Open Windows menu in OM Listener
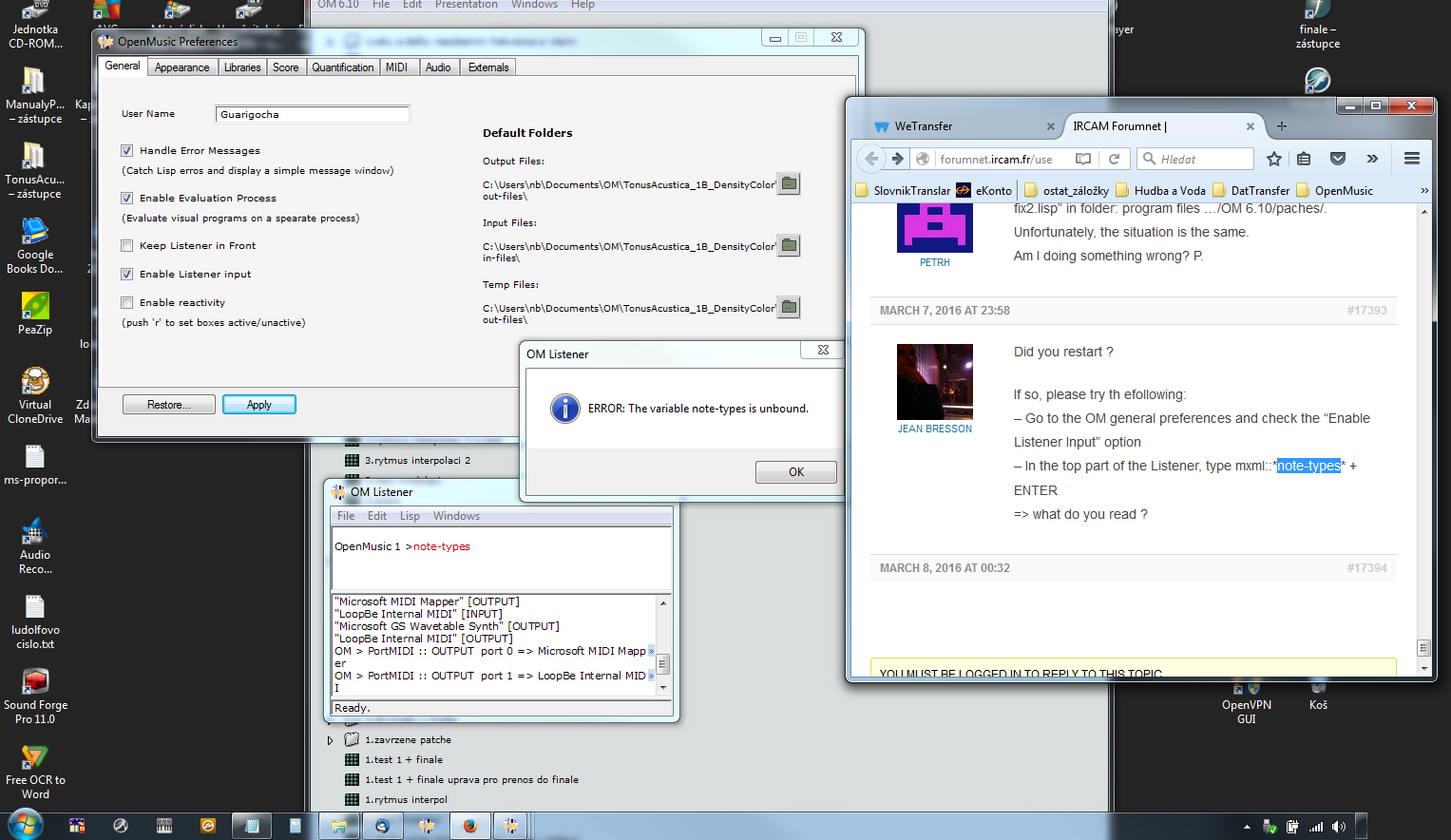 coord(456,516)
